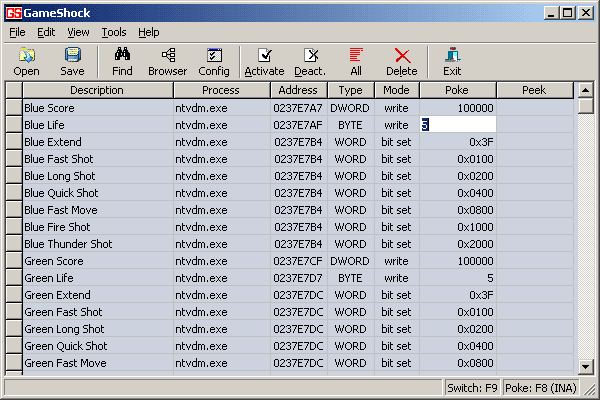600x400 pixels.
Task: Click DWORD type of Blue Score
Action: (350, 108)
